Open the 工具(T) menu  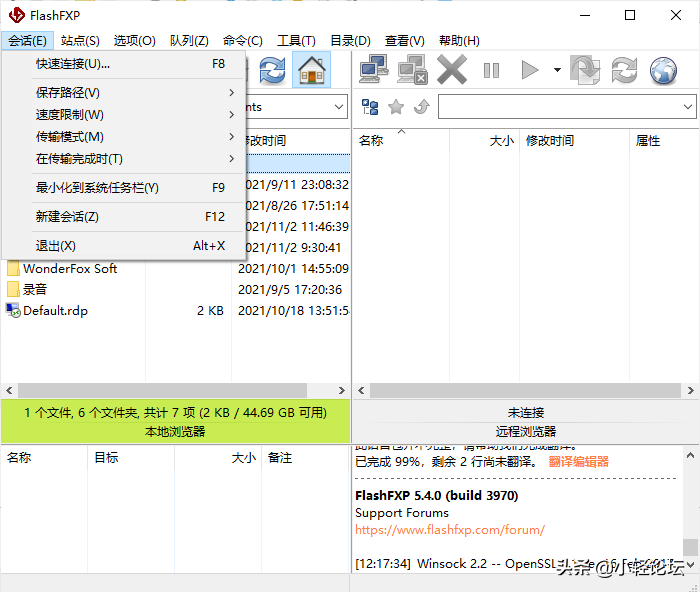(296, 41)
